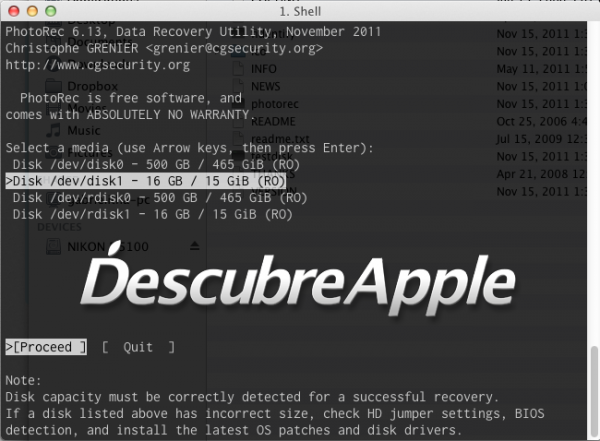Eject NIKON device in background Finder window
The height and width of the screenshot is (441, 600).
(194, 246)
